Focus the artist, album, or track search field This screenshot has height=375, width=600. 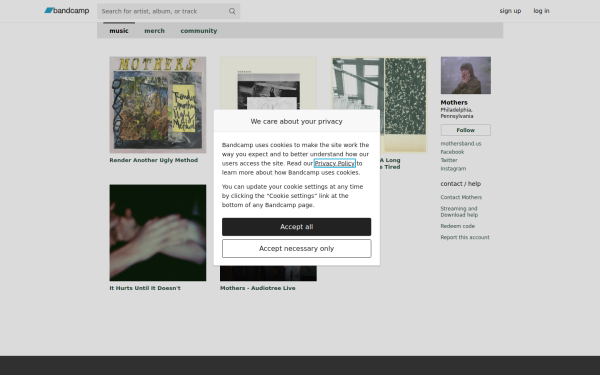[168, 11]
